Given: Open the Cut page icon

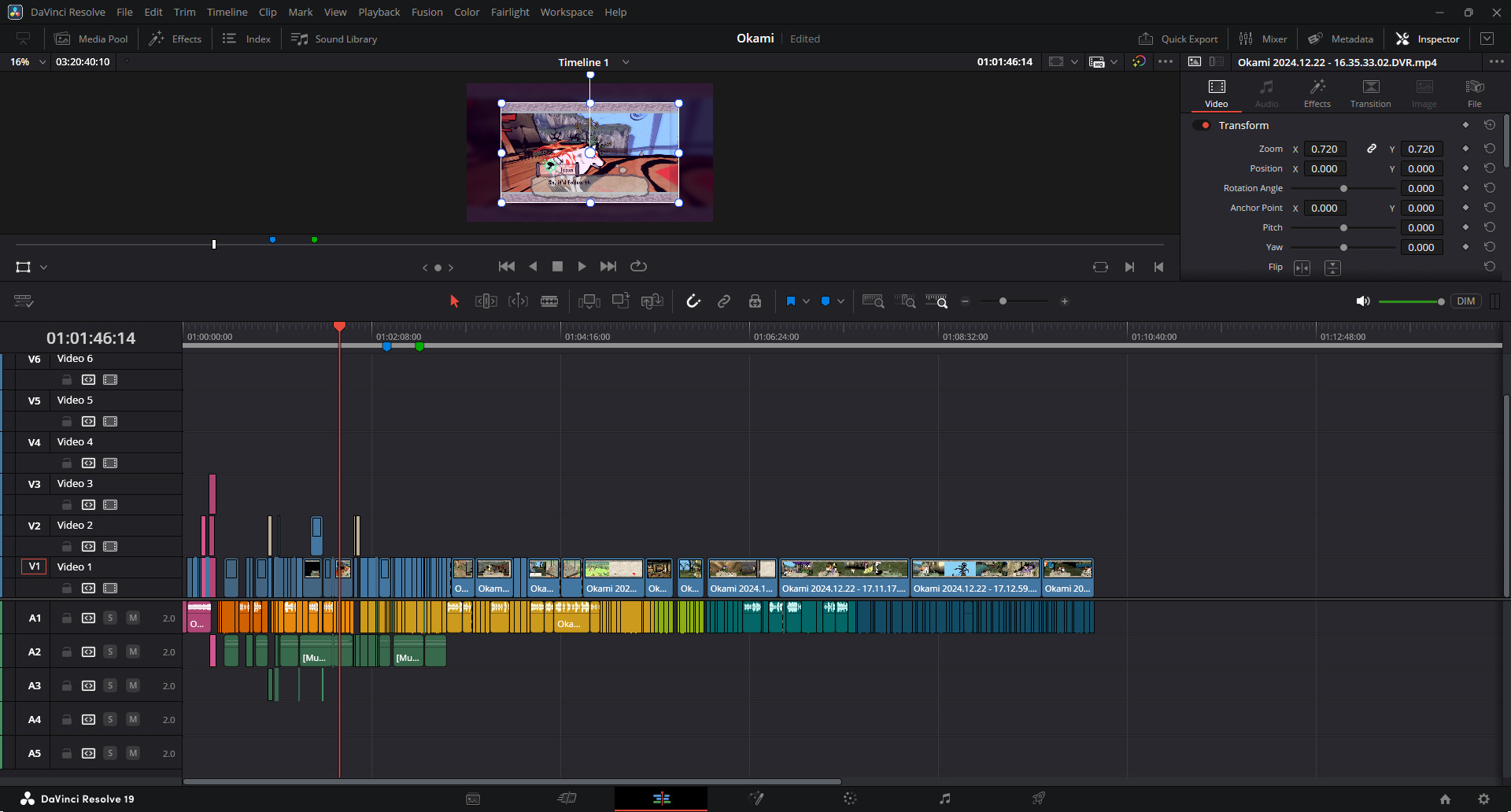Looking at the screenshot, I should click(567, 799).
